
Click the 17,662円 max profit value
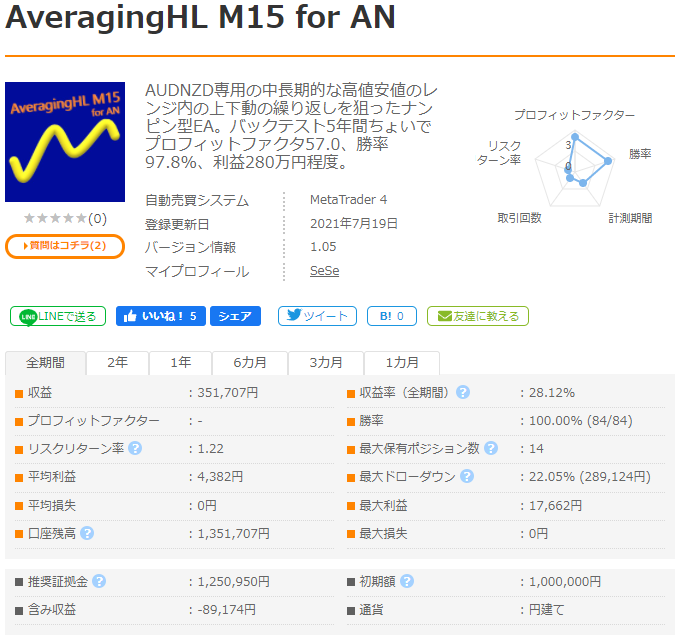556,505
